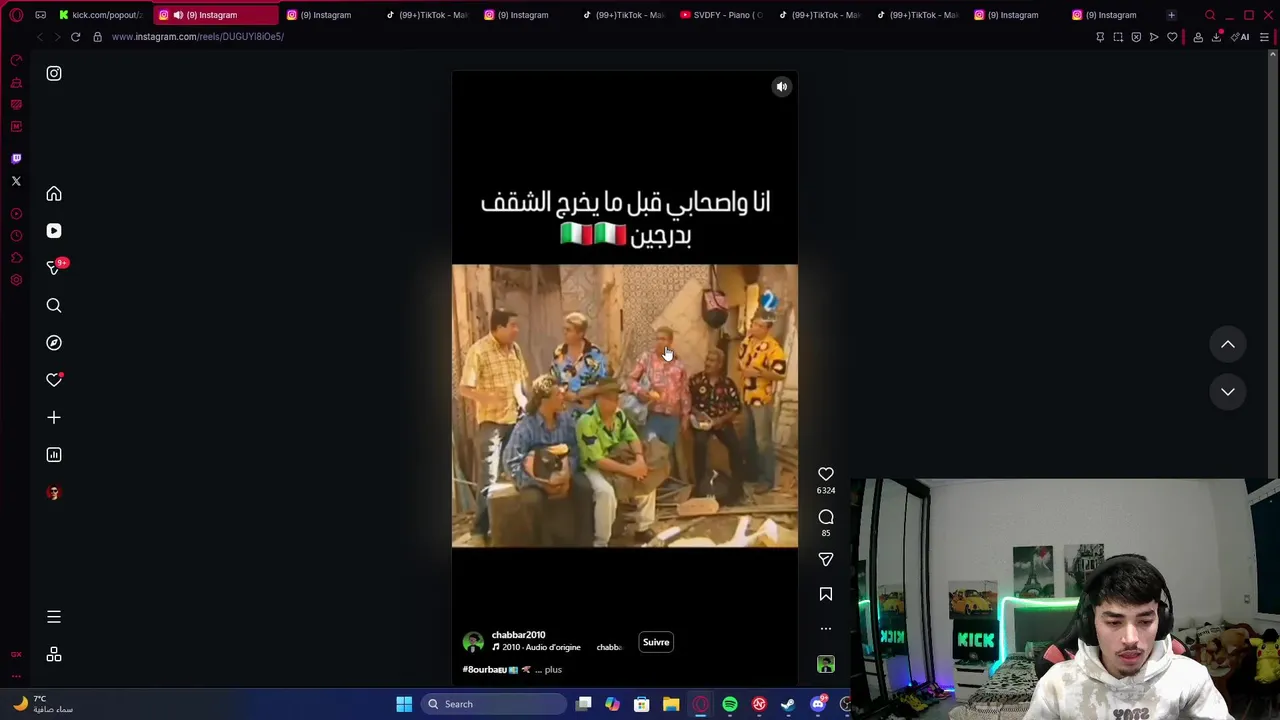This screenshot has width=1280, height=720.
Task: Open the Dashboard insights icon
Action: [x=54, y=455]
